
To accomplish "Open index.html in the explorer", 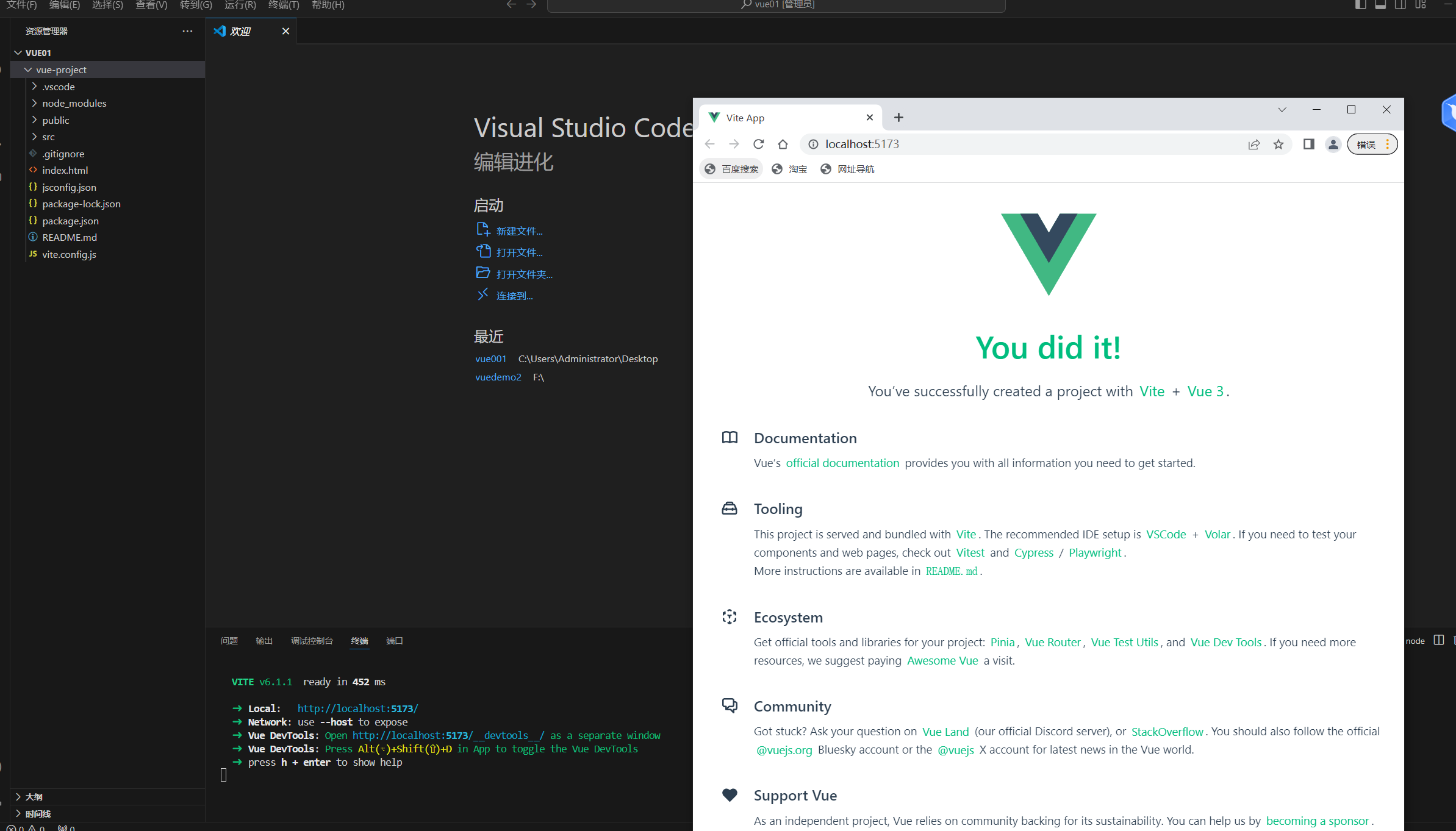I will (65, 170).
